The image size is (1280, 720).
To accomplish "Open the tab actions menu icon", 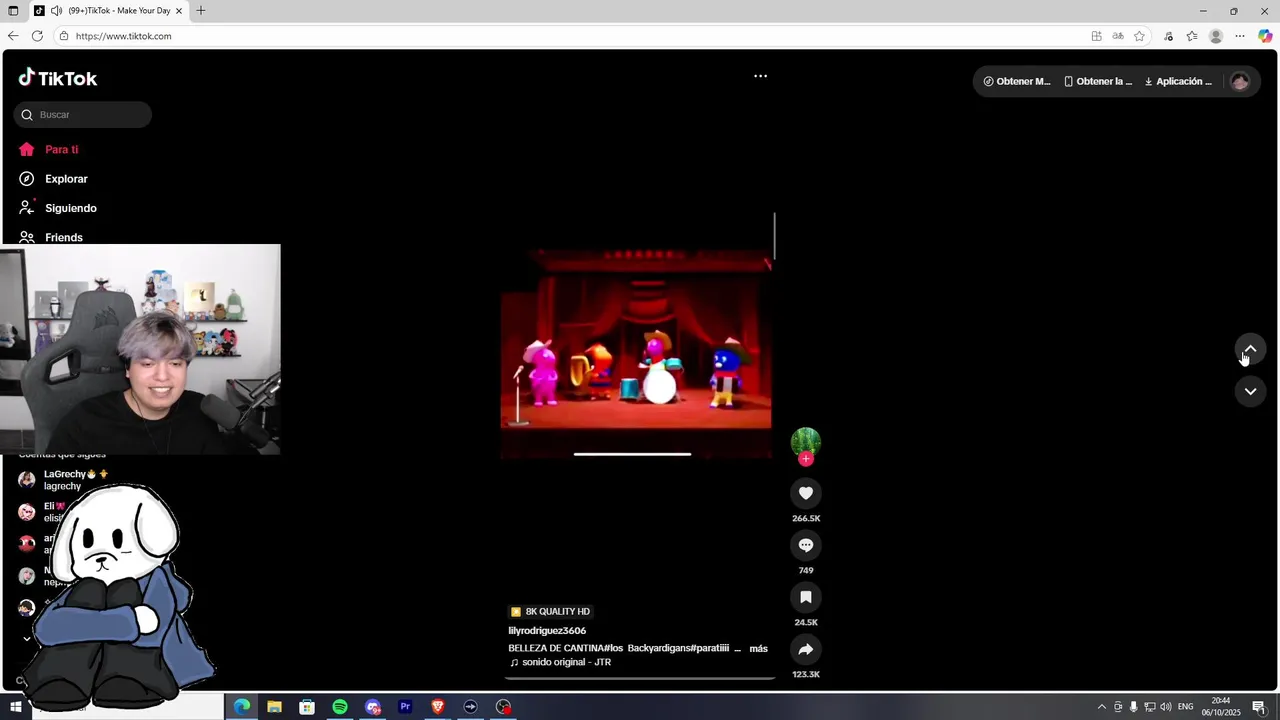I will [13, 11].
